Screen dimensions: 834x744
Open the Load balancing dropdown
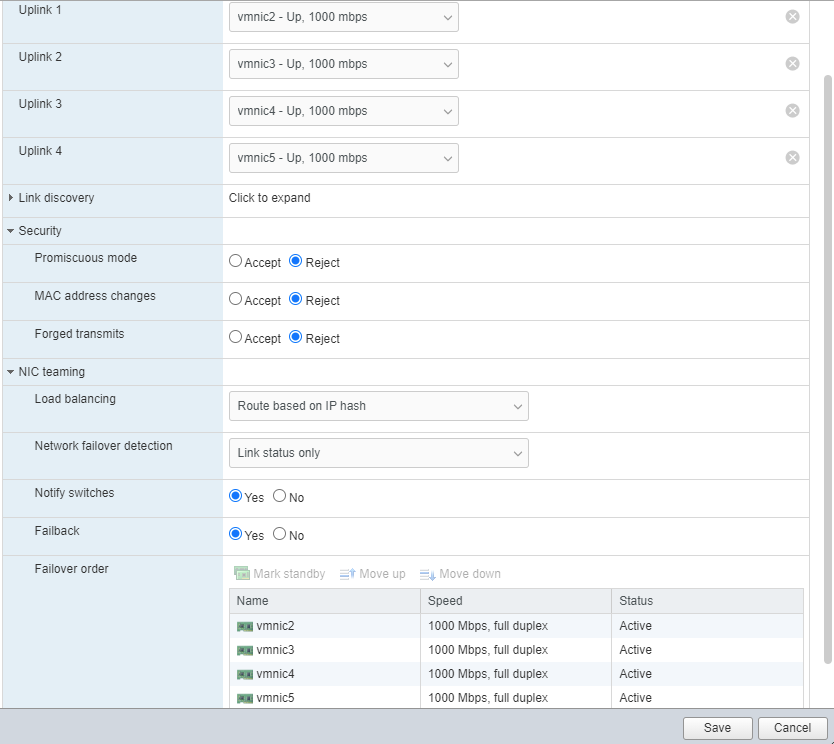[378, 406]
